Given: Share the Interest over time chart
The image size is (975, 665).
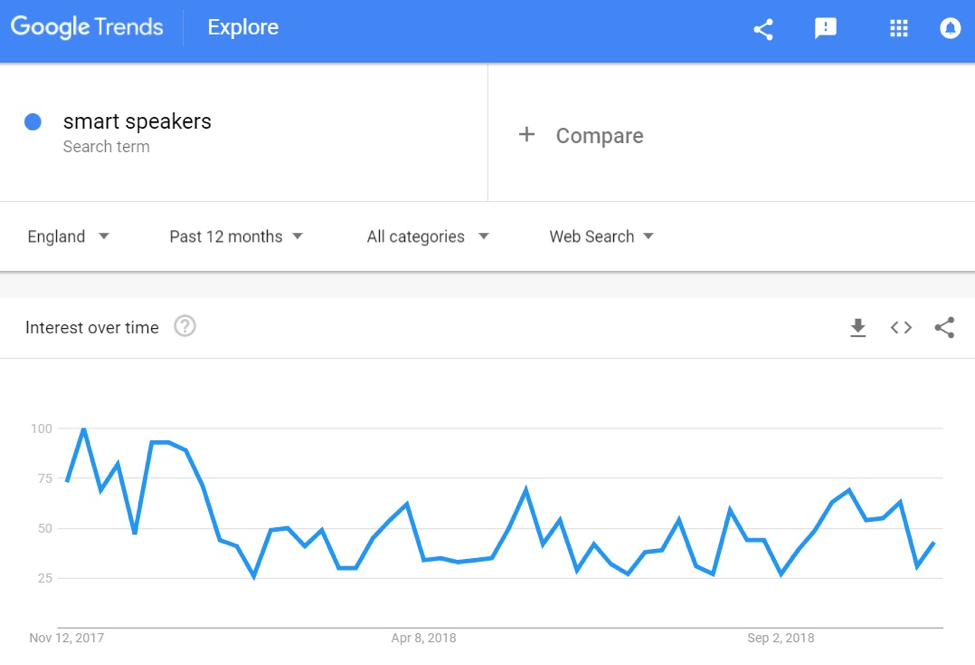Looking at the screenshot, I should (x=944, y=327).
